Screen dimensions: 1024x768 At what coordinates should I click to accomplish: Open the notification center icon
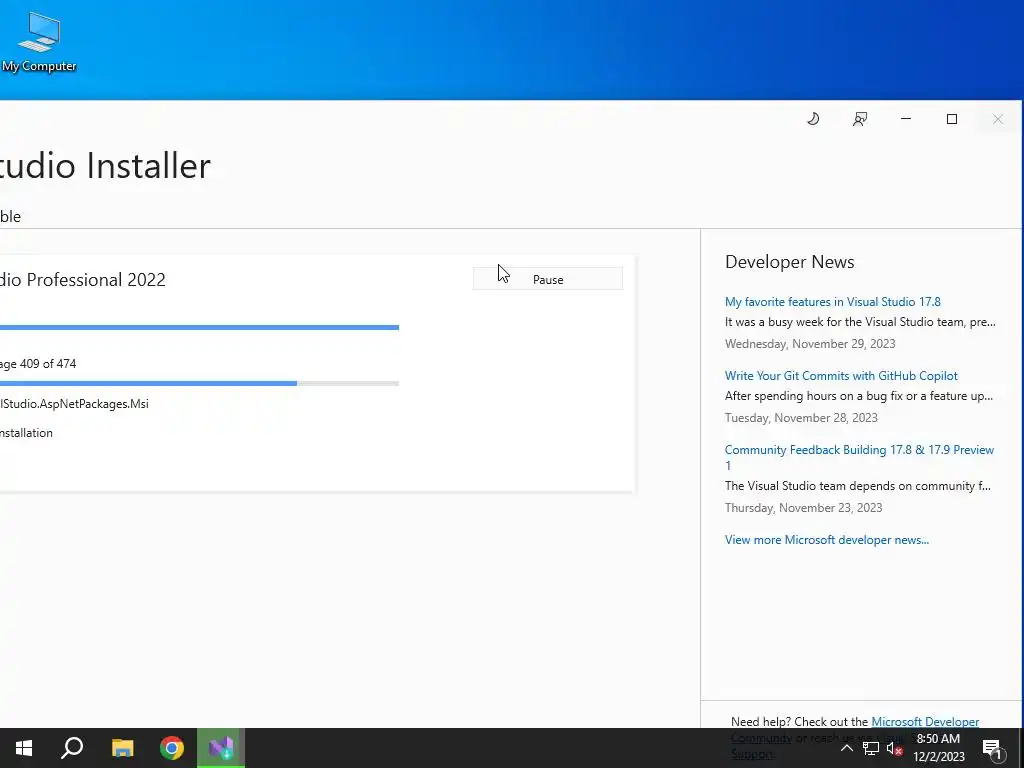[x=992, y=749]
